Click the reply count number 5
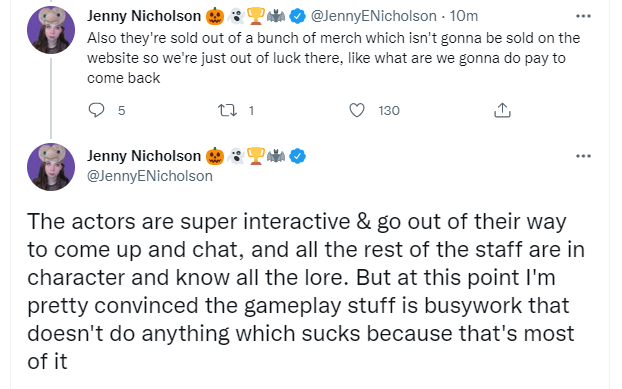Image resolution: width=622 pixels, height=389 pixels. [121, 111]
